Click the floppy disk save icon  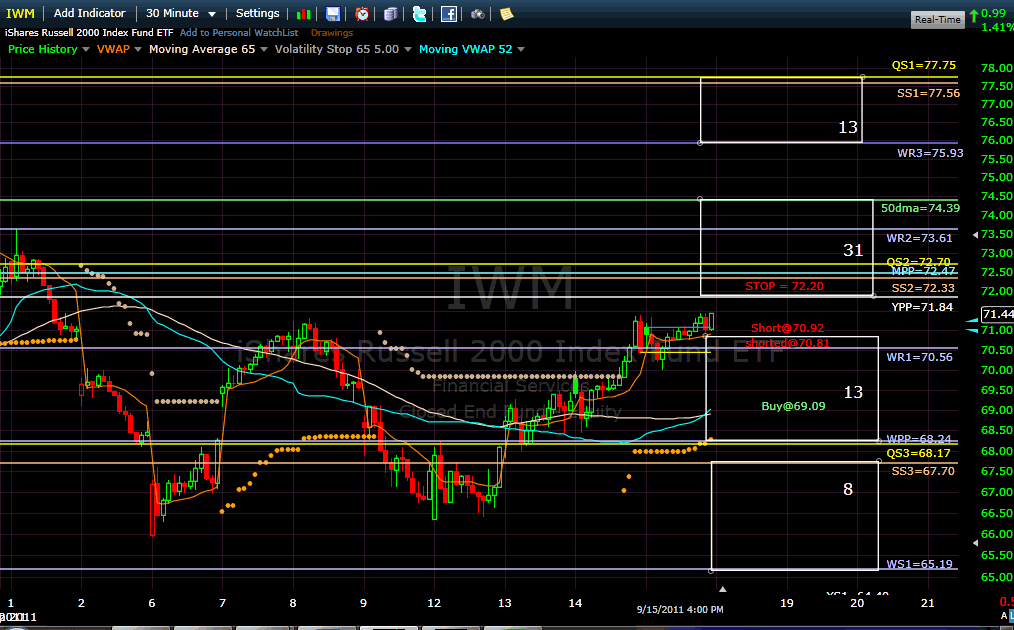[333, 14]
